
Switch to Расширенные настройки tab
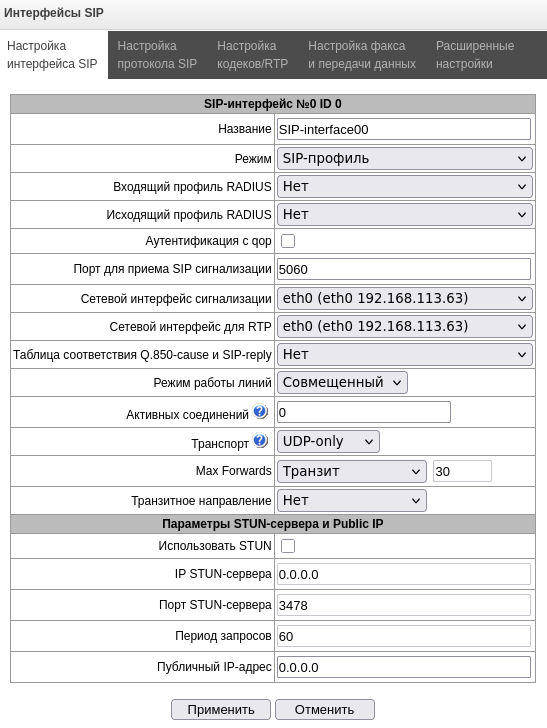475,55
